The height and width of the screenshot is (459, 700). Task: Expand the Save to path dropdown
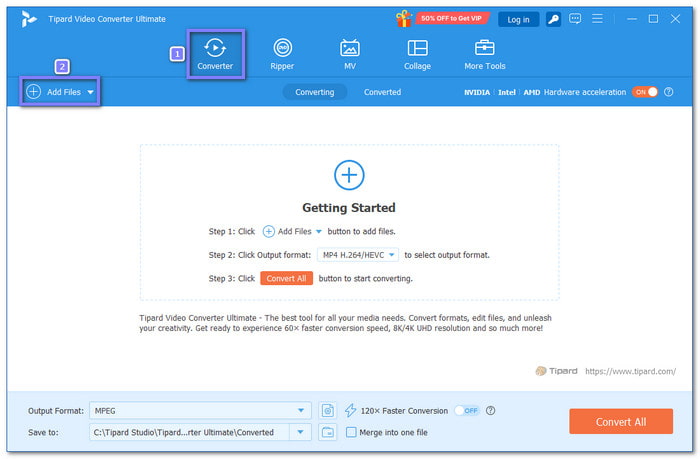click(x=299, y=432)
